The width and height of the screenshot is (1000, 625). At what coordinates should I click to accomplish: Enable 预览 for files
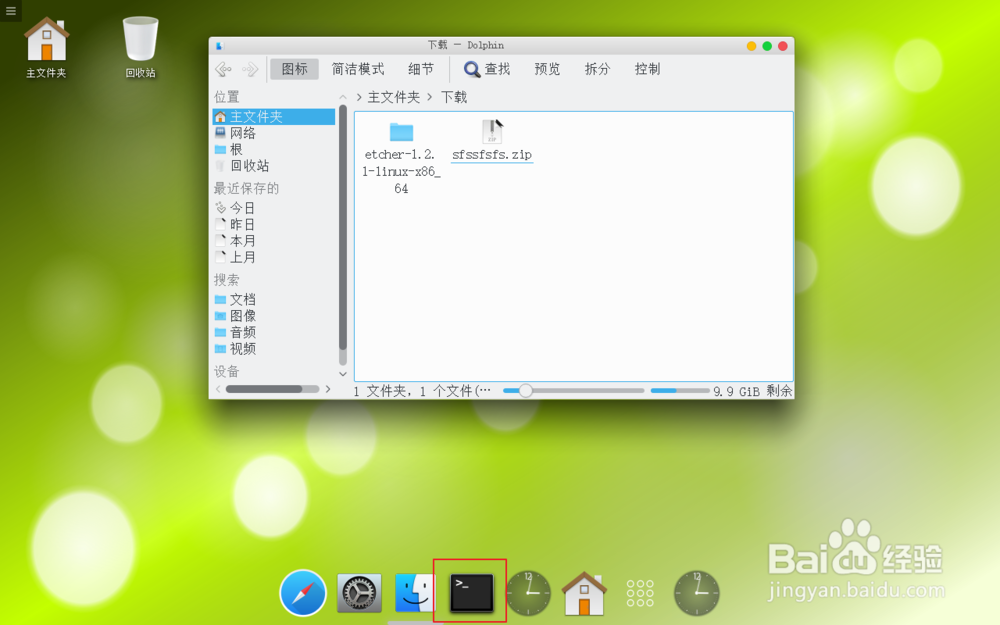[x=546, y=69]
